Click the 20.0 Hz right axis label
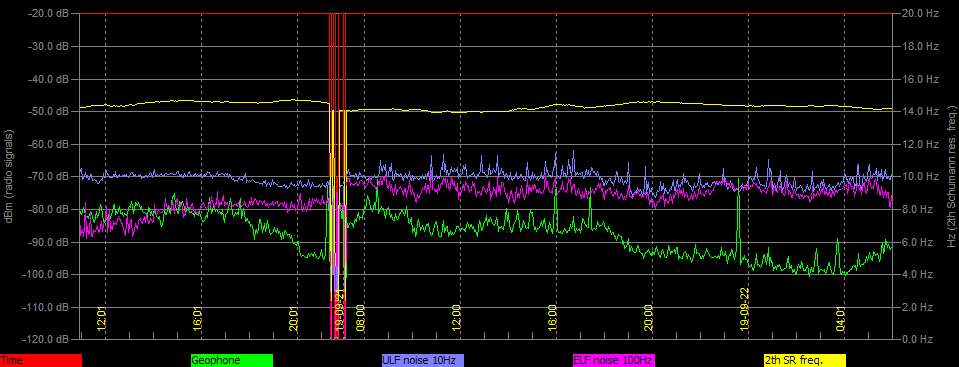Image resolution: width=959 pixels, height=367 pixels. pos(919,13)
